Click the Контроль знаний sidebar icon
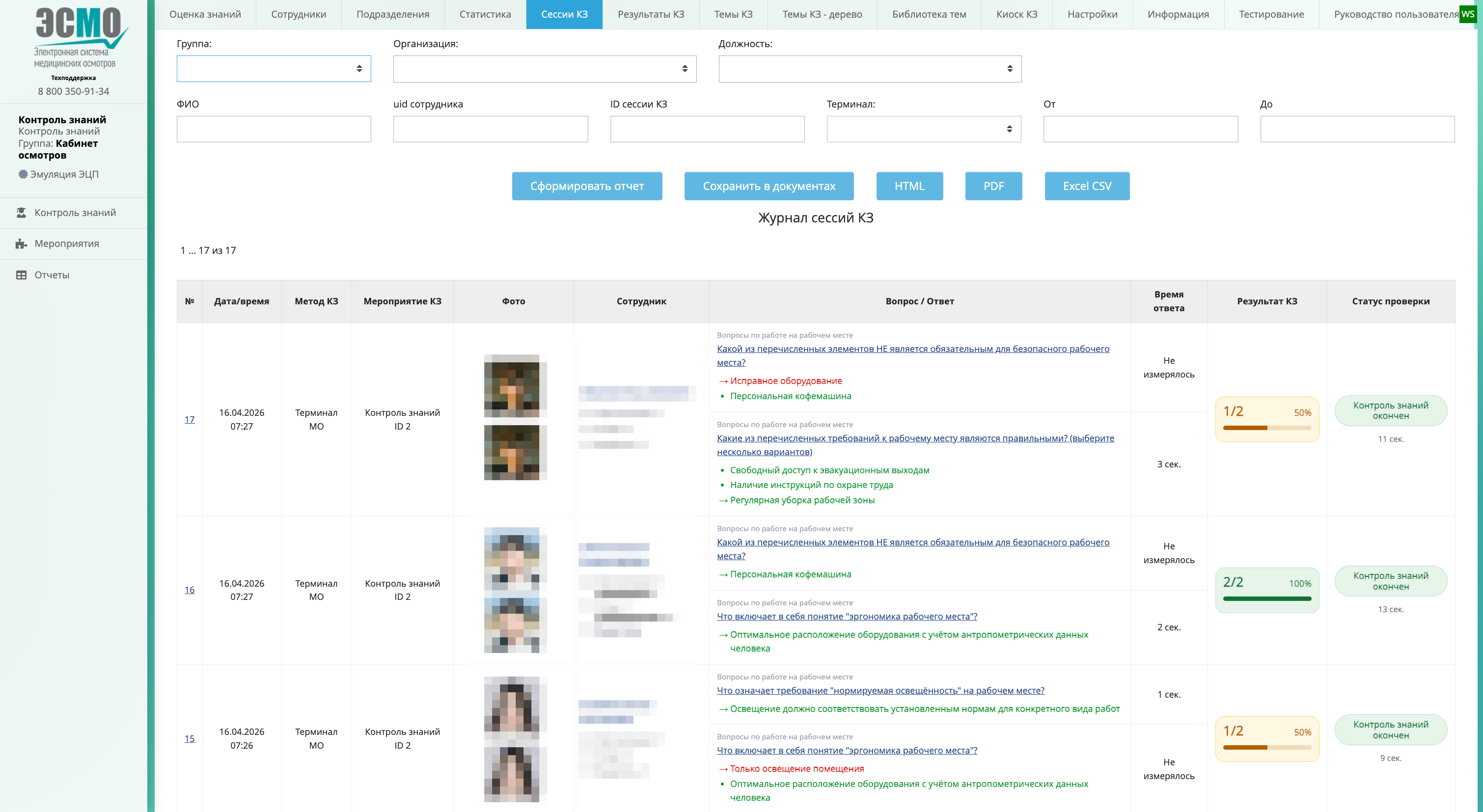 point(21,213)
